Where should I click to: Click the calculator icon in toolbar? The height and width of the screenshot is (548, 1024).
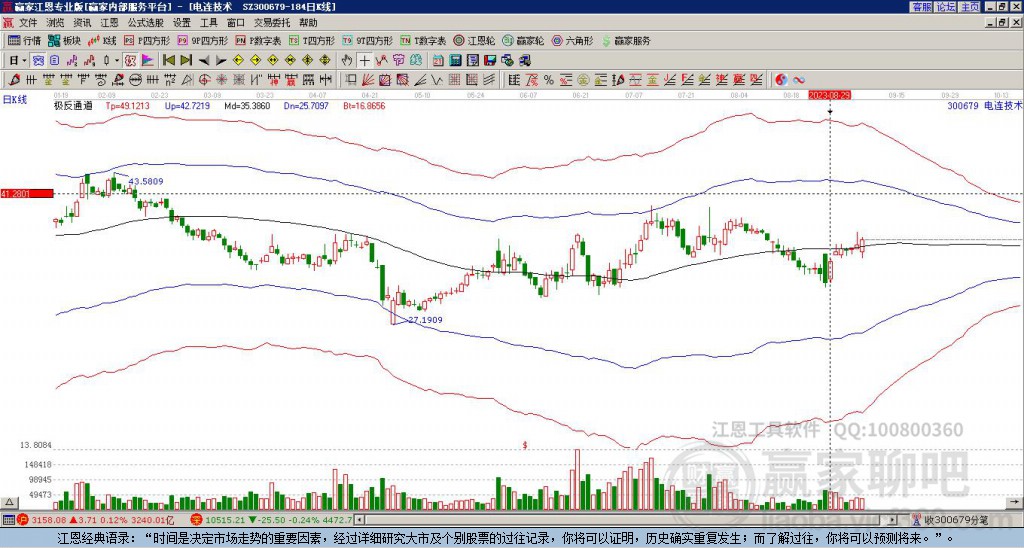pyautogui.click(x=456, y=61)
